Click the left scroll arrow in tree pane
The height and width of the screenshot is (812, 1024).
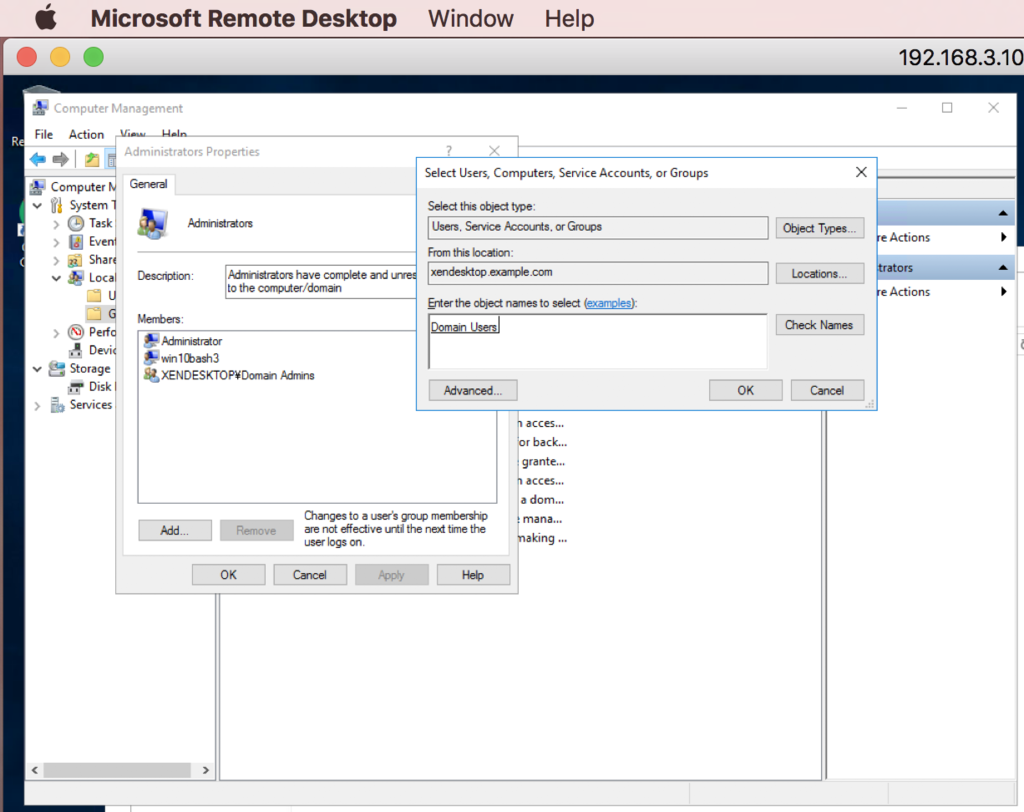[35, 770]
